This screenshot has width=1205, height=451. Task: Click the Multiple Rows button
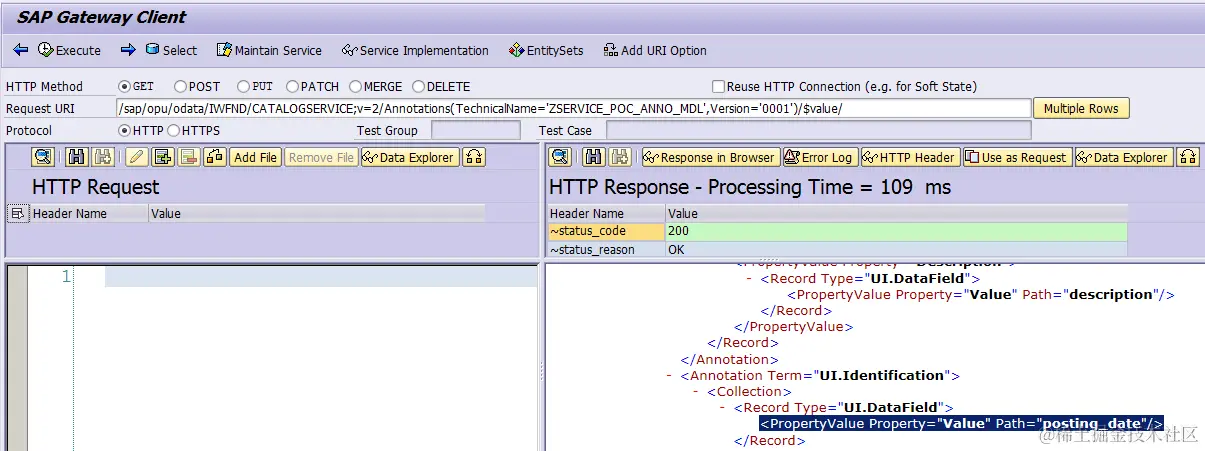(x=1081, y=108)
